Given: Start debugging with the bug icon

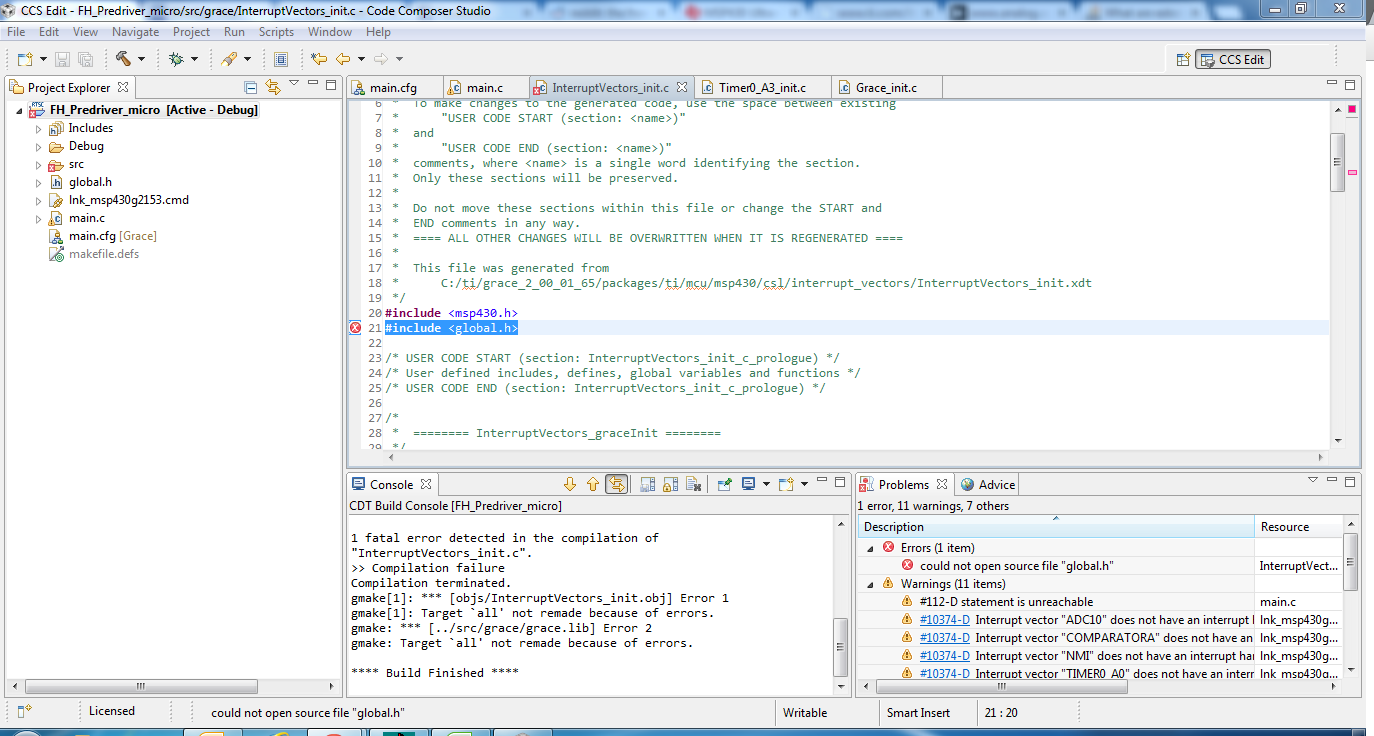Looking at the screenshot, I should [176, 59].
